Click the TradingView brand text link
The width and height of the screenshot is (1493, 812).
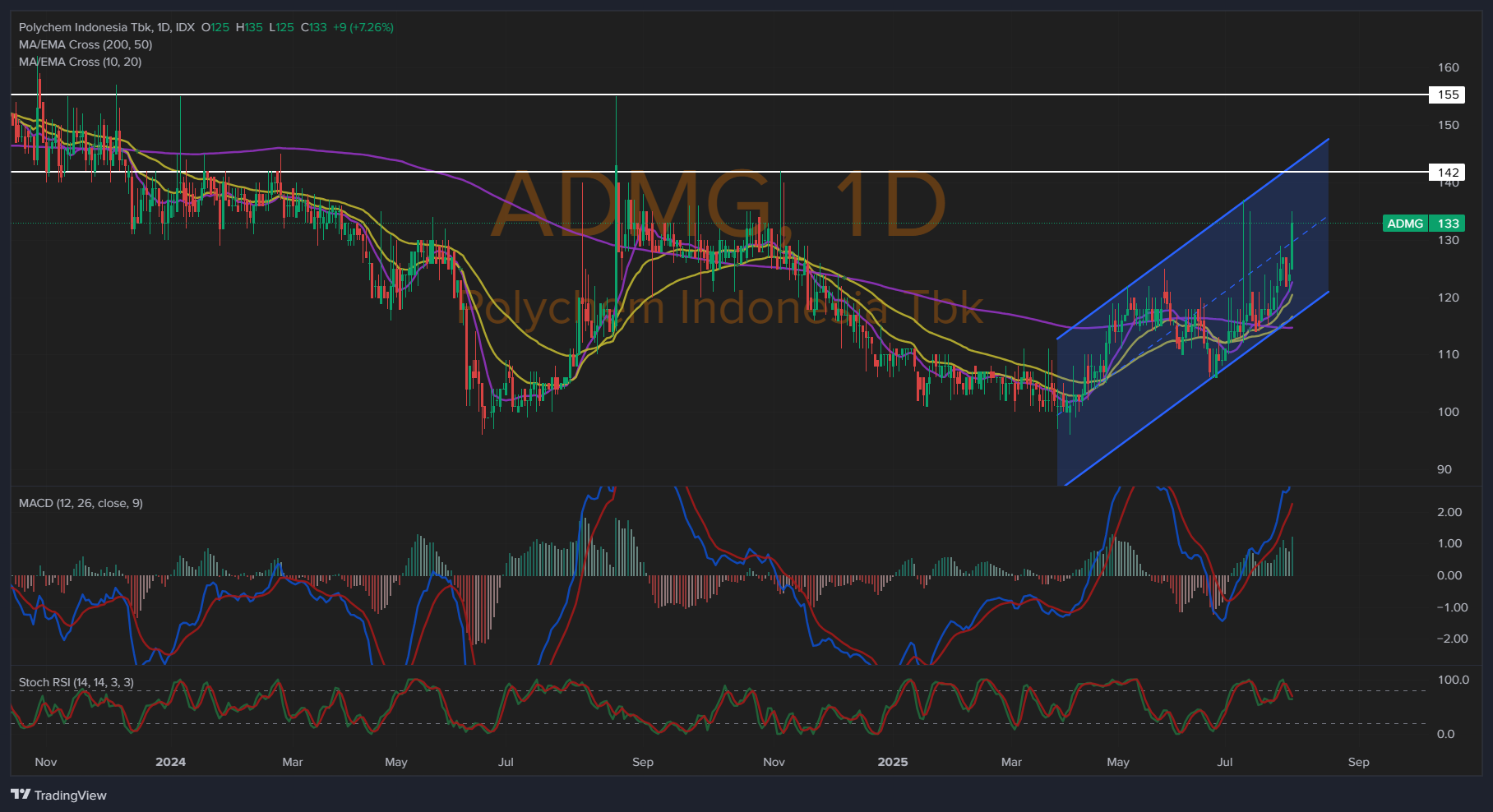(x=71, y=795)
